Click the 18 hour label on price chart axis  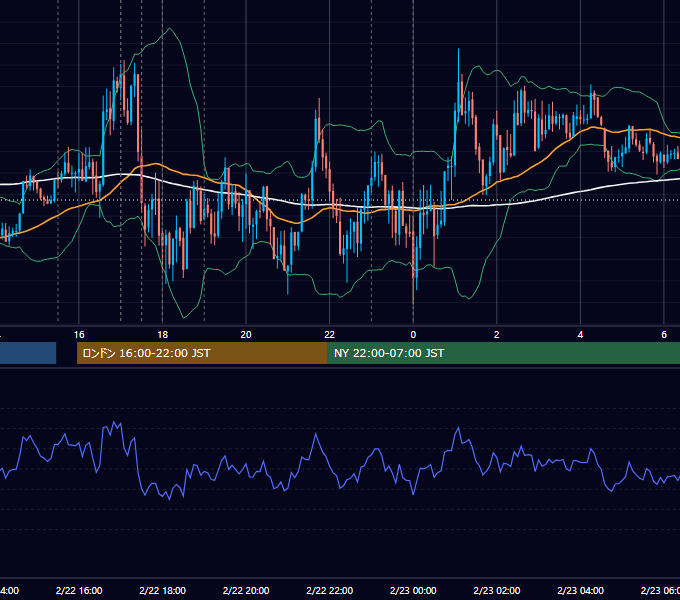(x=162, y=335)
